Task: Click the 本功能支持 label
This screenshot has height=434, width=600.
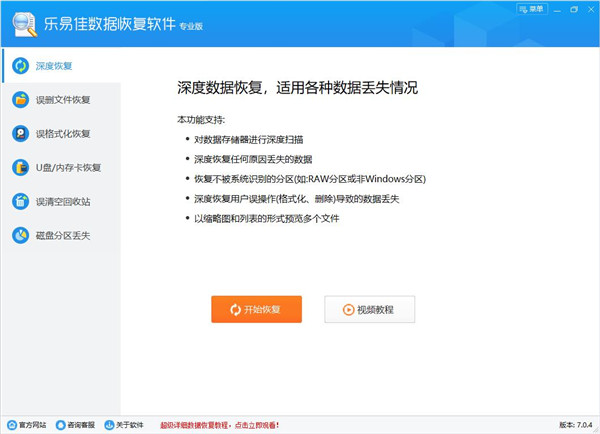Action: coord(201,120)
